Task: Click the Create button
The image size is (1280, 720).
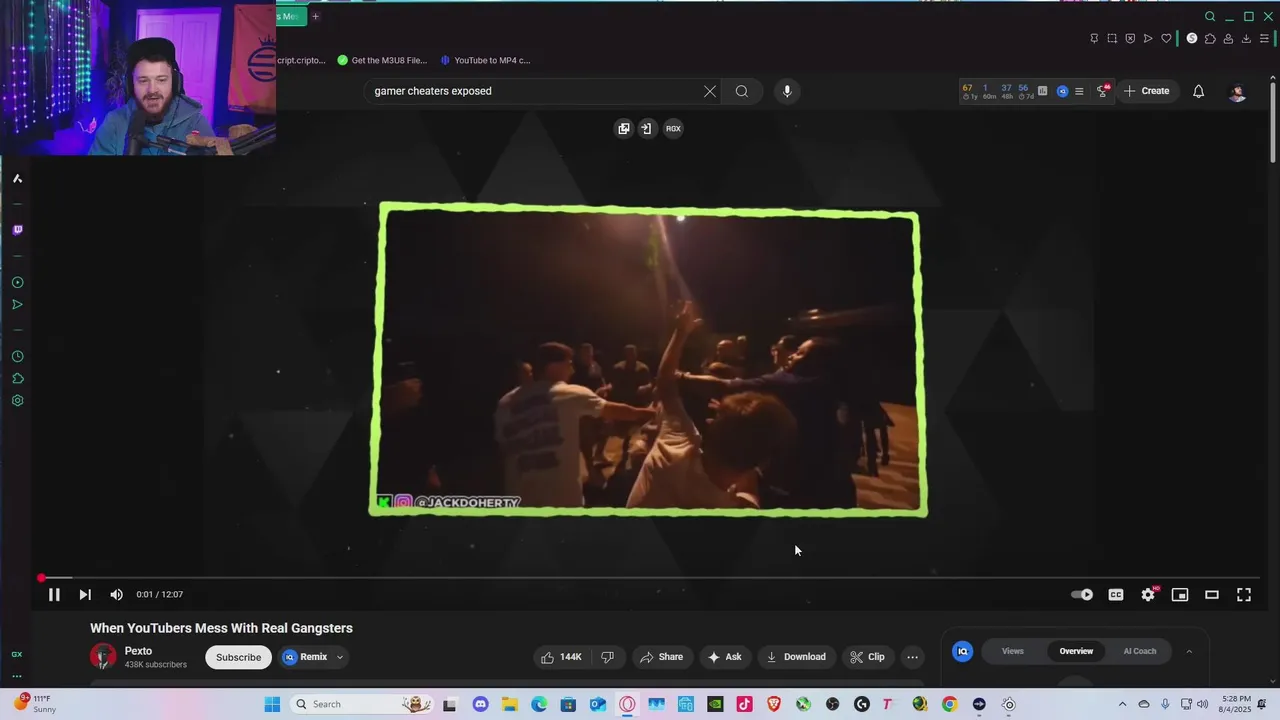Action: 1146,91
